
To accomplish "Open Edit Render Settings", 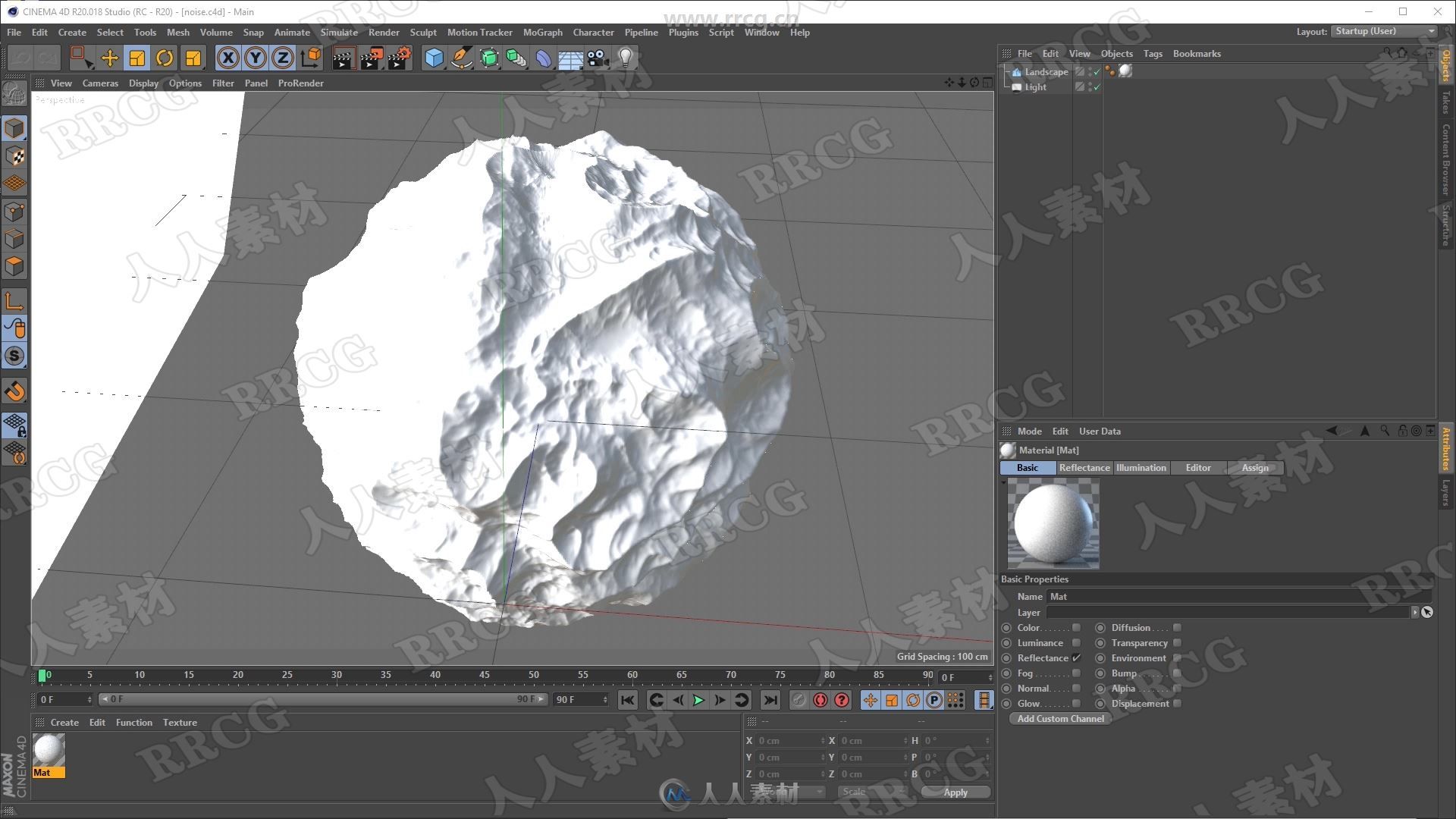I will (400, 58).
